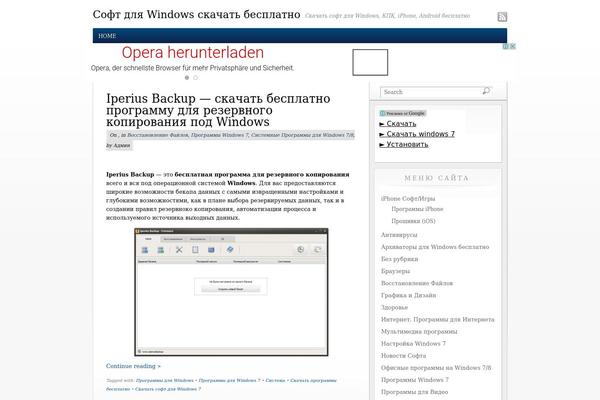Open Офисные программы на Windows 7/8

point(436,368)
